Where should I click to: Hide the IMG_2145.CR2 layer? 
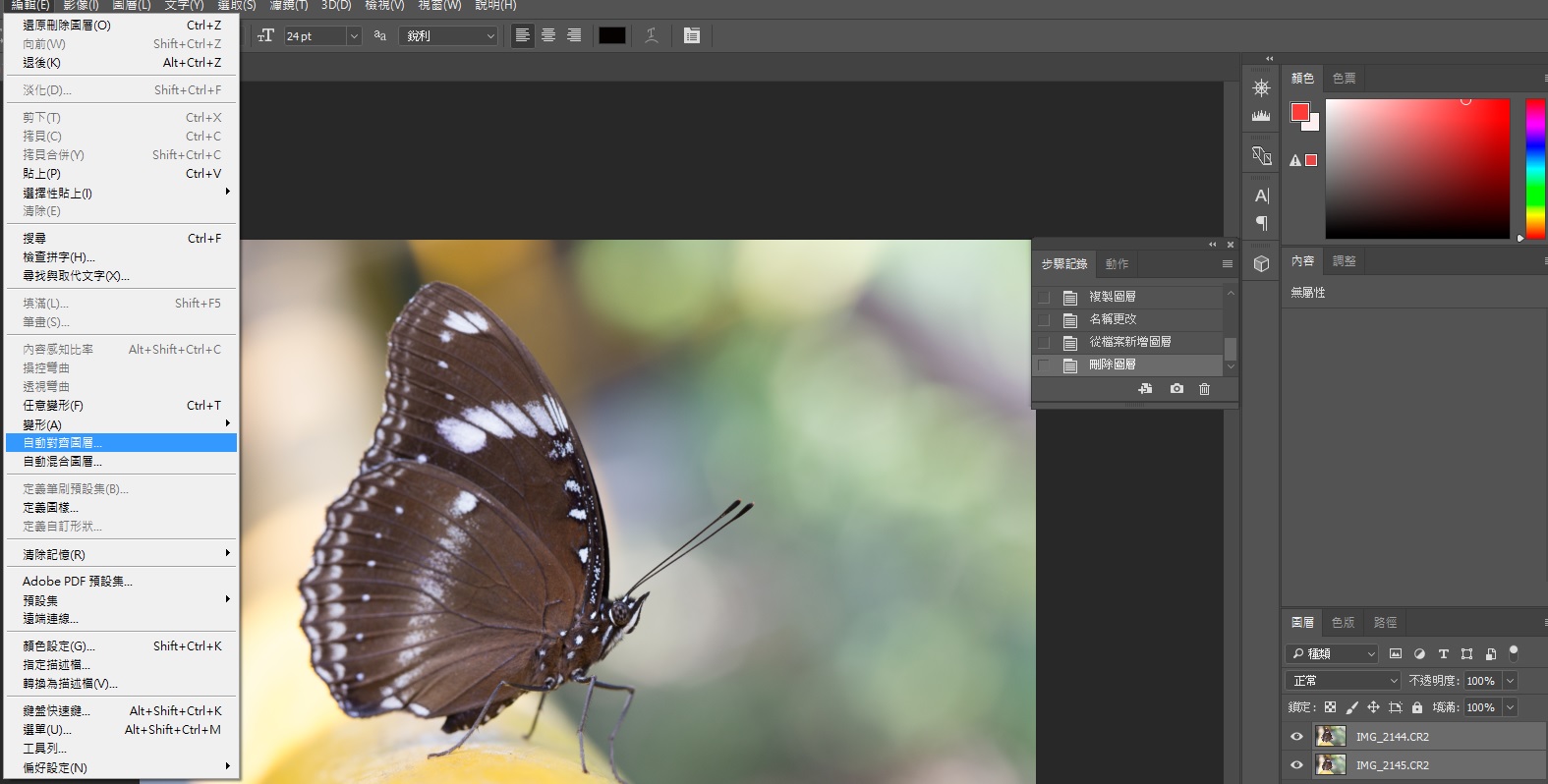point(1296,764)
